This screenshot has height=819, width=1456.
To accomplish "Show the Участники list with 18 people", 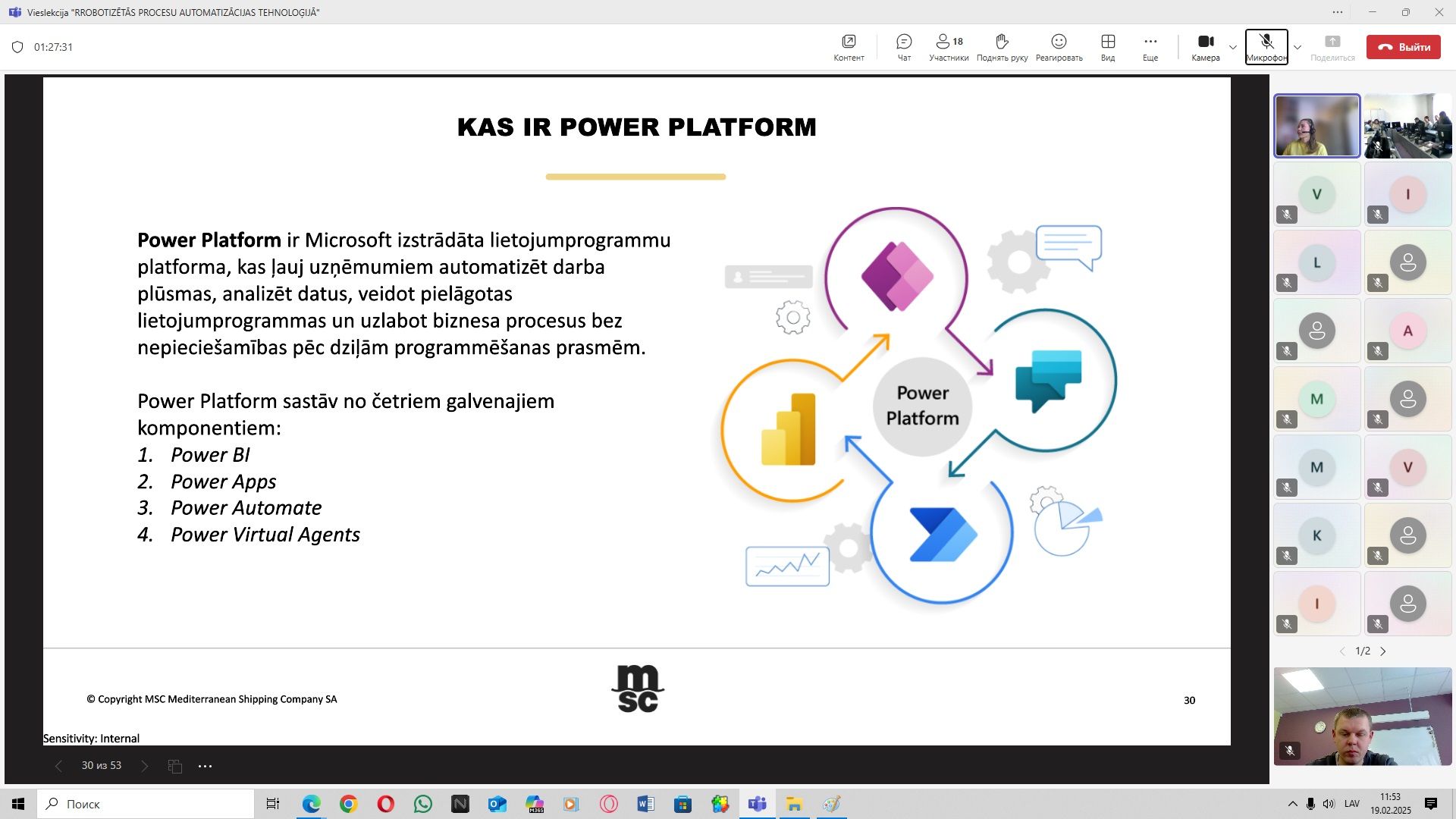I will coord(949,47).
